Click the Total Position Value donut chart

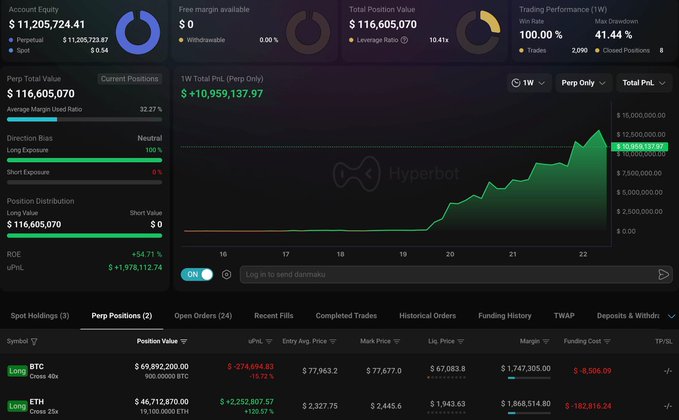(x=479, y=32)
